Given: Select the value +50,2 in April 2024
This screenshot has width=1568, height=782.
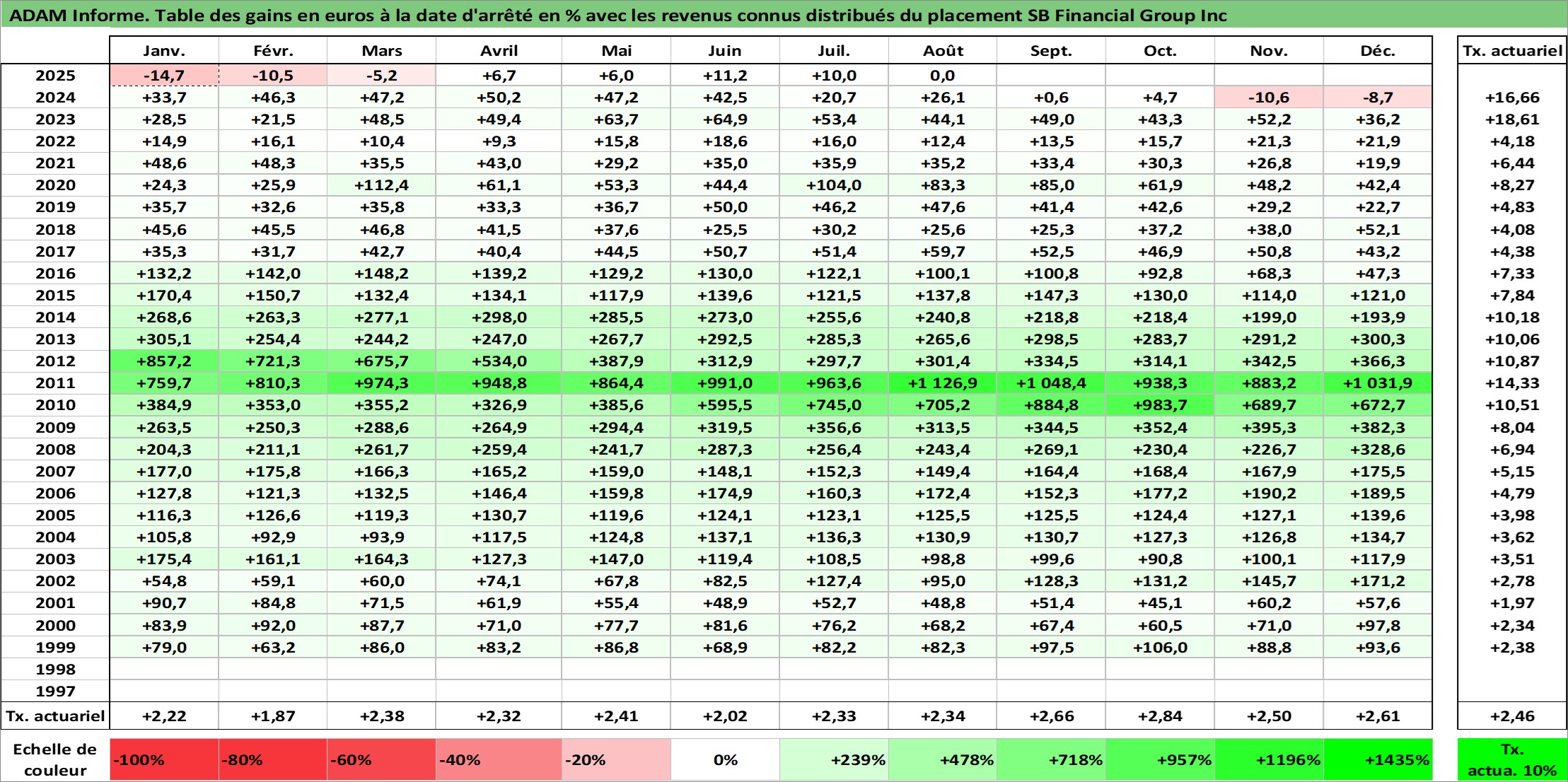Looking at the screenshot, I should tap(499, 98).
